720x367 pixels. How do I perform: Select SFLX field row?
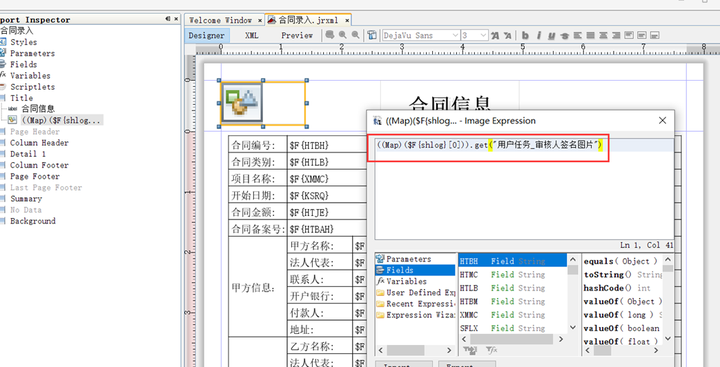coord(513,328)
